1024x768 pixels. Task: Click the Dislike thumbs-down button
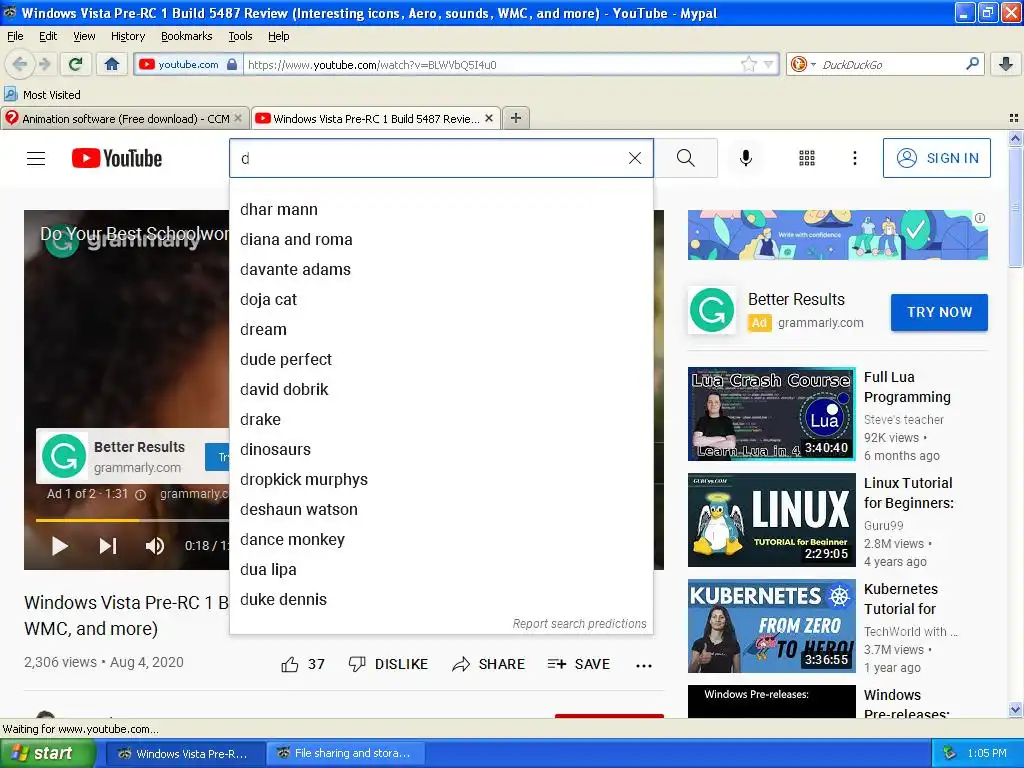(x=388, y=664)
